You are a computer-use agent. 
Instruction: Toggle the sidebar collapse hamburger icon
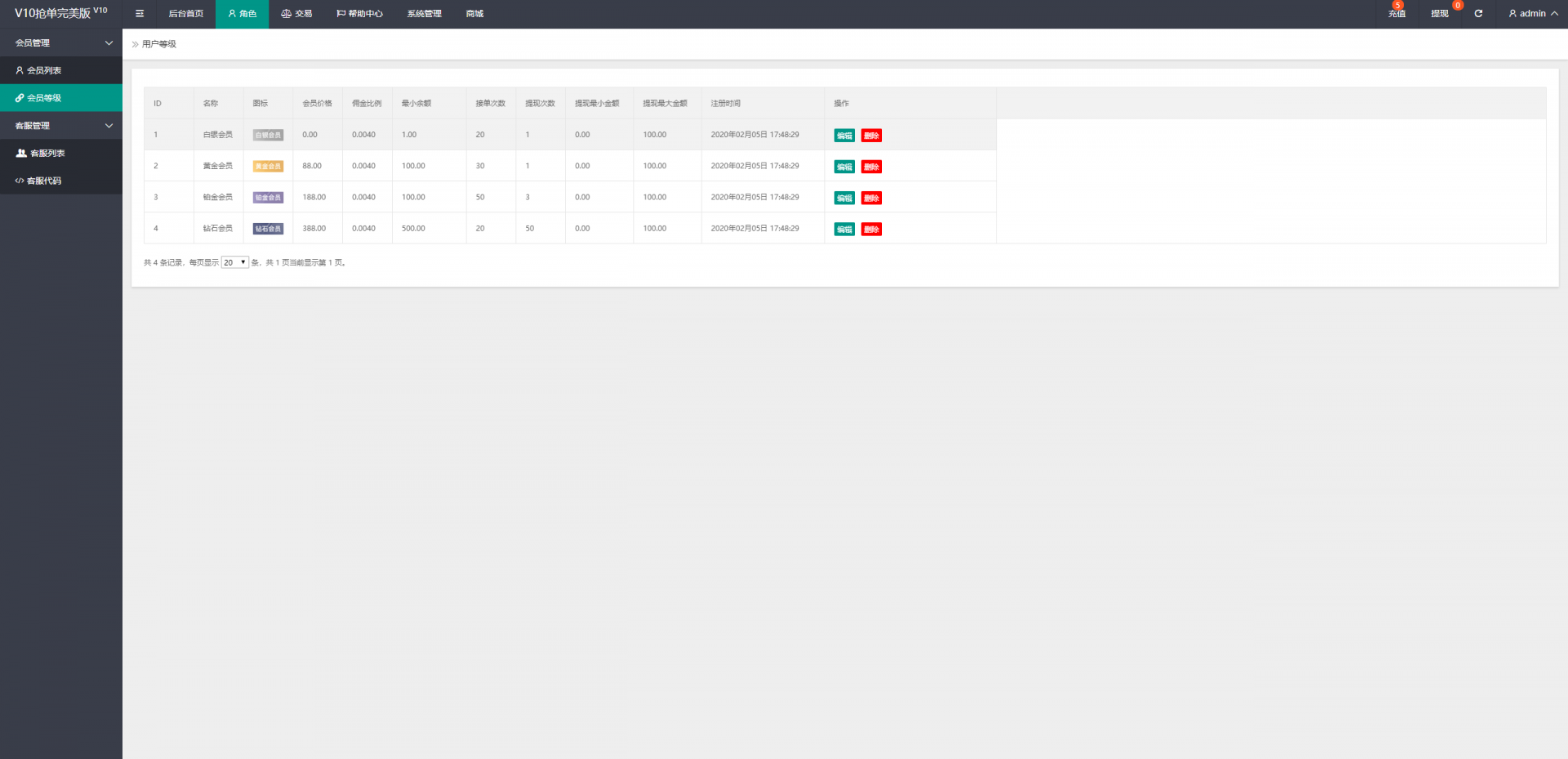(140, 14)
